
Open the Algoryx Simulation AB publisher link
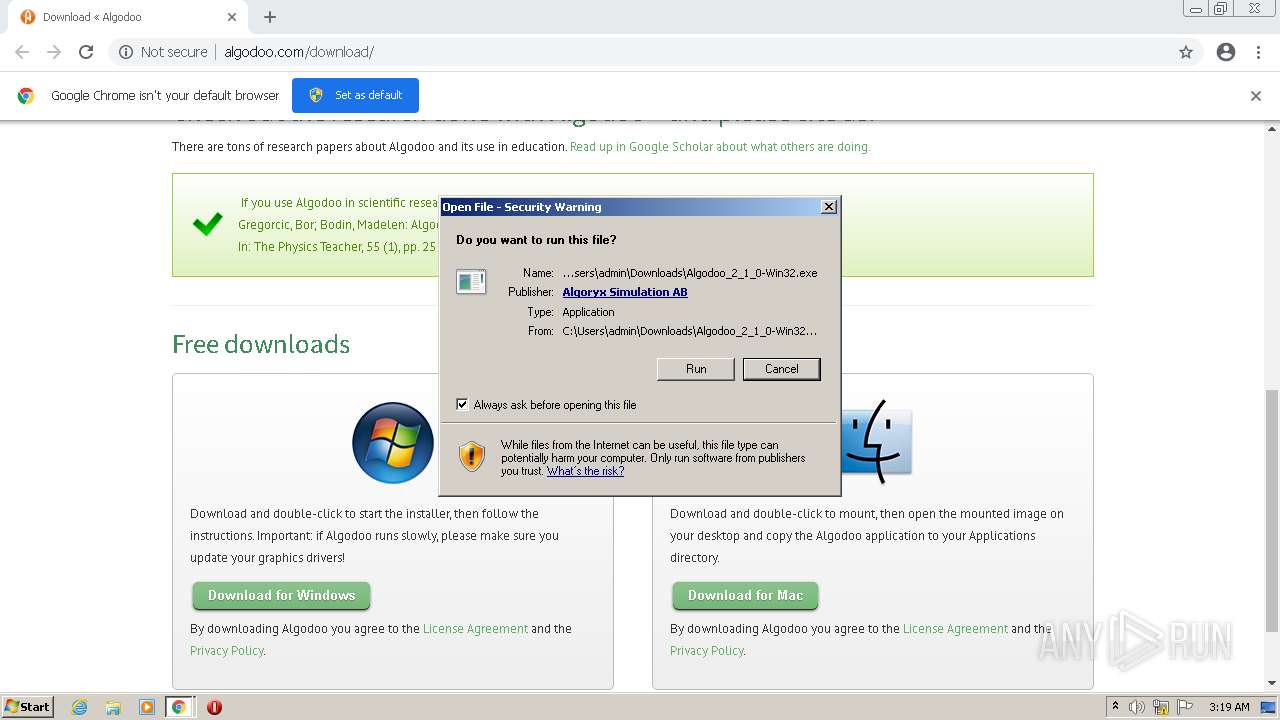(625, 292)
